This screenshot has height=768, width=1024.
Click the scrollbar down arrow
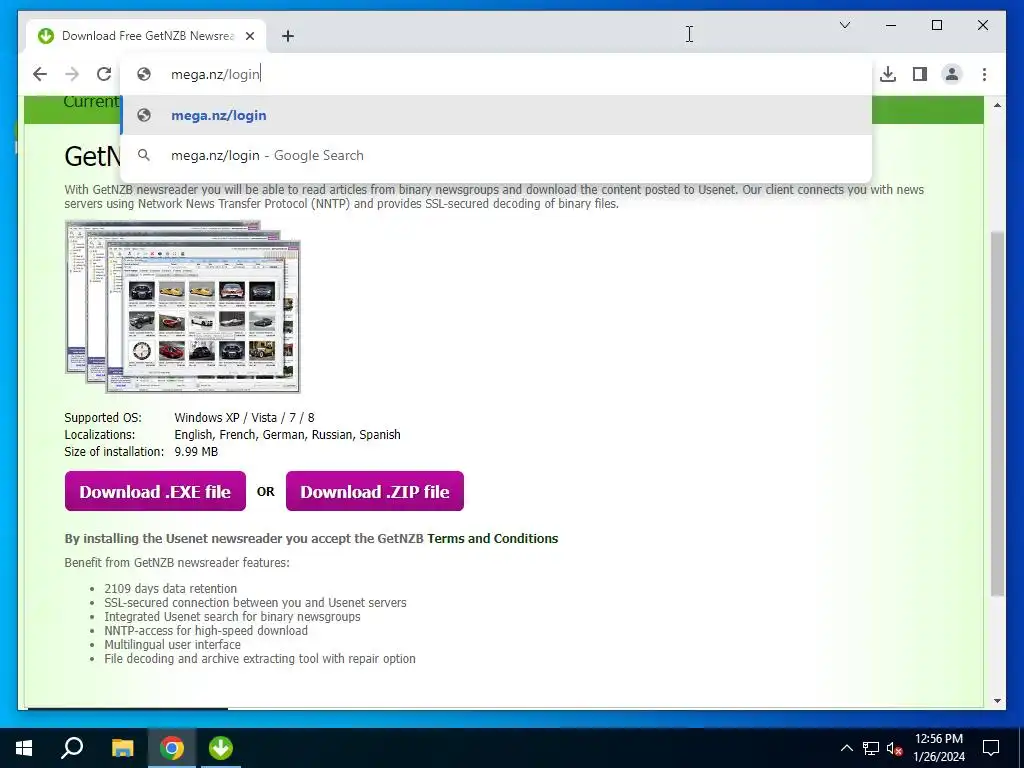point(997,701)
